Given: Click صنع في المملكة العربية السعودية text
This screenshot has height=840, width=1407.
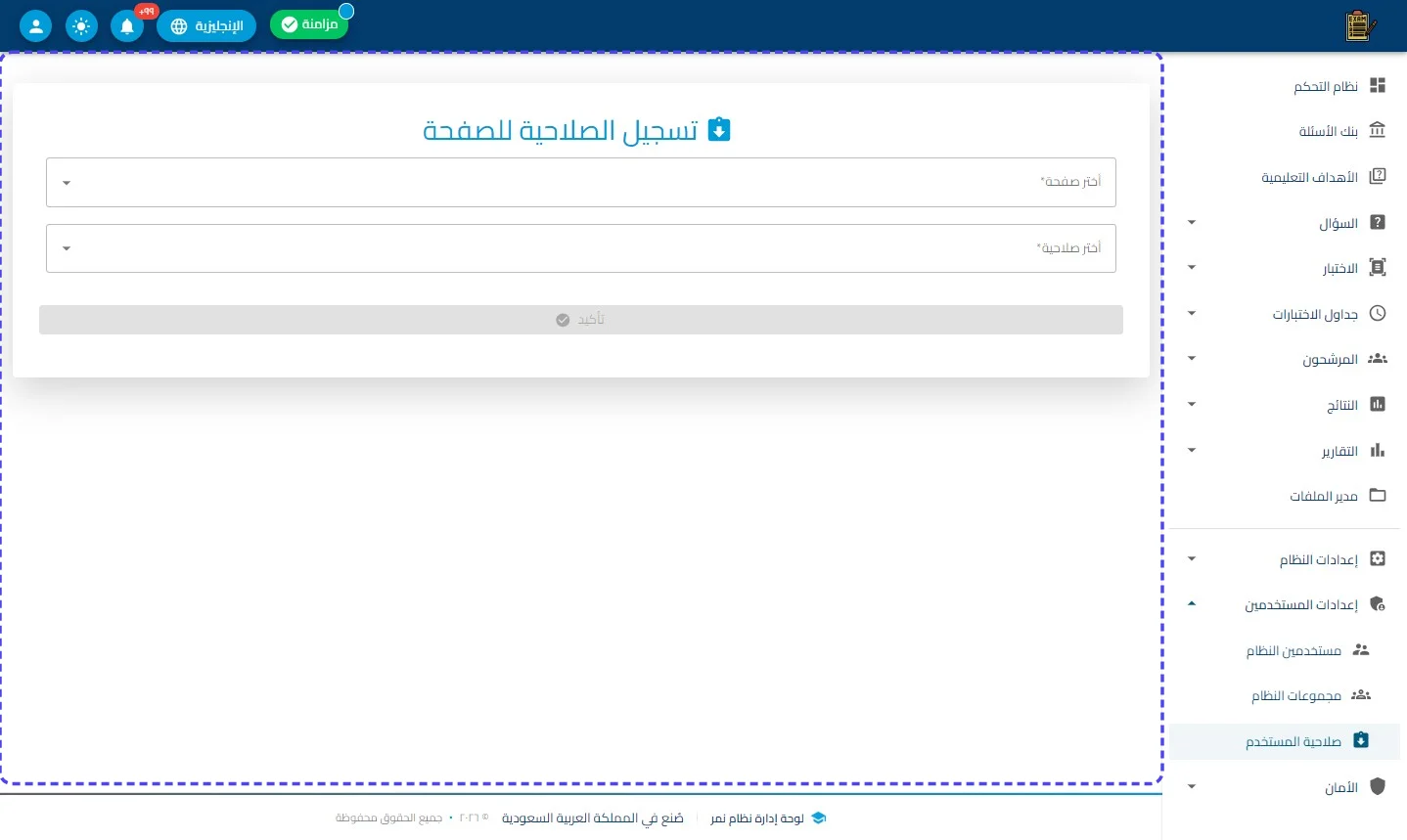Looking at the screenshot, I should 593,818.
